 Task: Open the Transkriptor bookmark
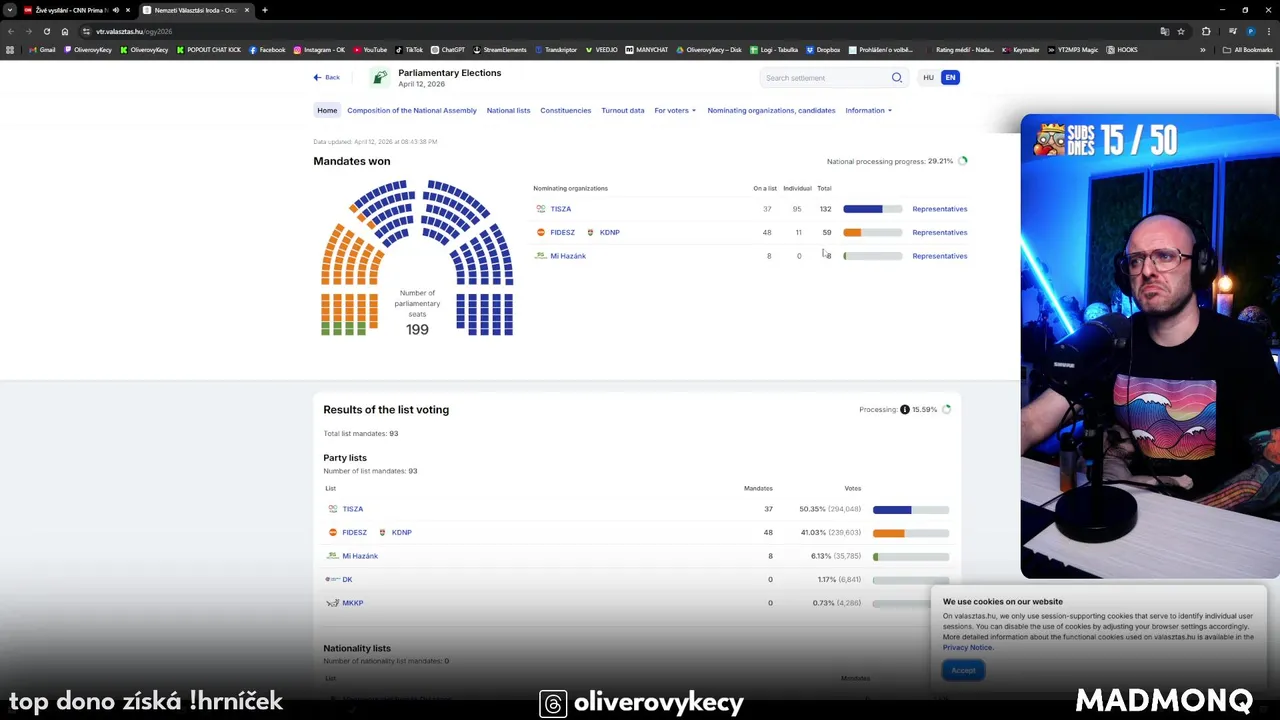pos(556,50)
